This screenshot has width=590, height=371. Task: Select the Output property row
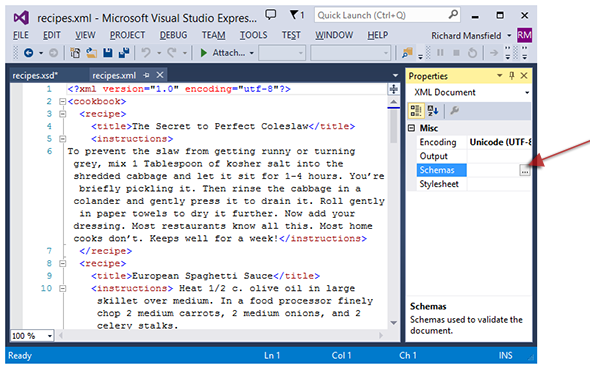474,156
